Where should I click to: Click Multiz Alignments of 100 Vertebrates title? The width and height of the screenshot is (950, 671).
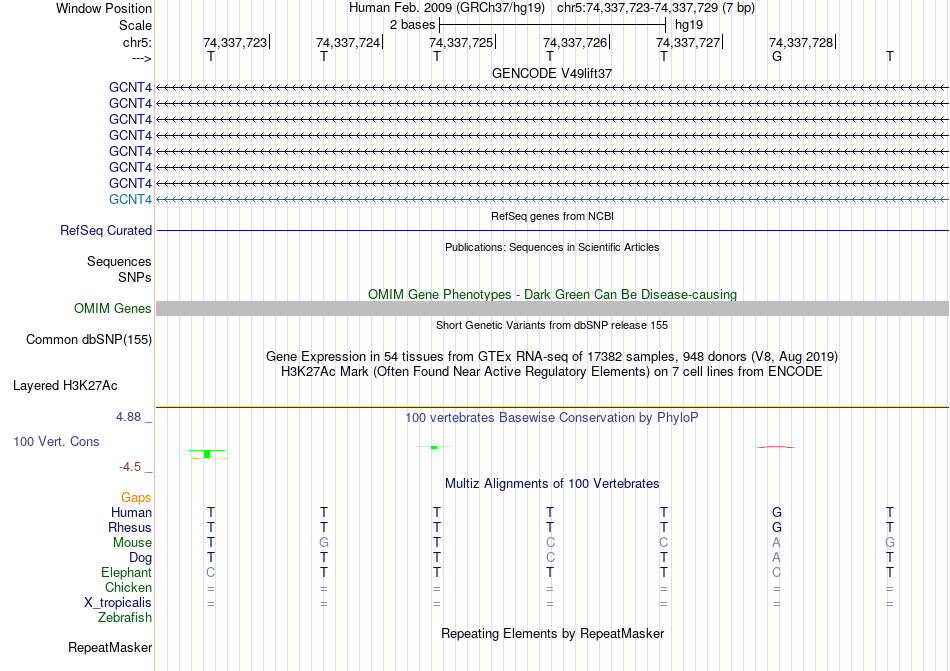coord(552,483)
